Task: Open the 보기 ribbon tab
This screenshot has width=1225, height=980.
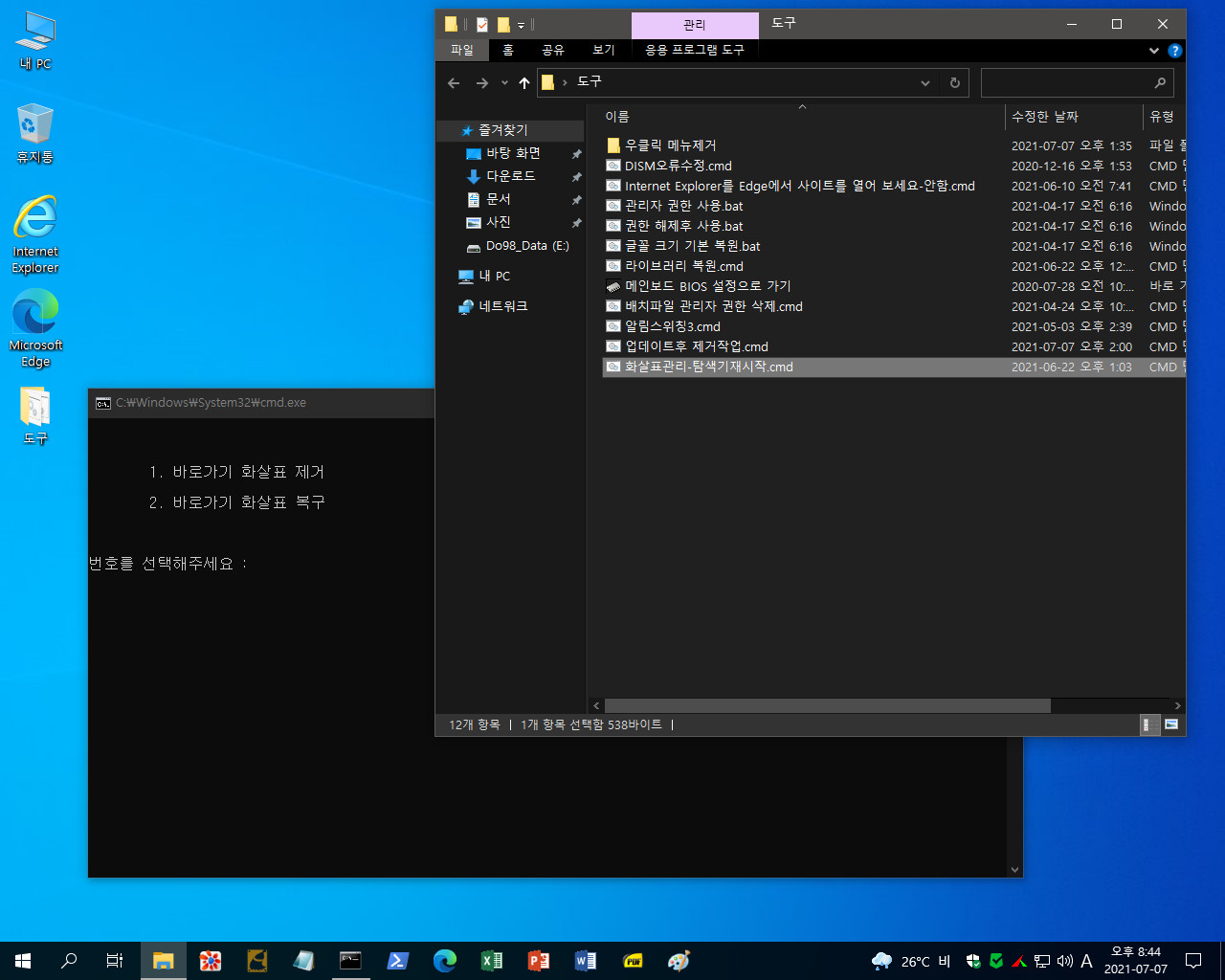Action: [604, 50]
